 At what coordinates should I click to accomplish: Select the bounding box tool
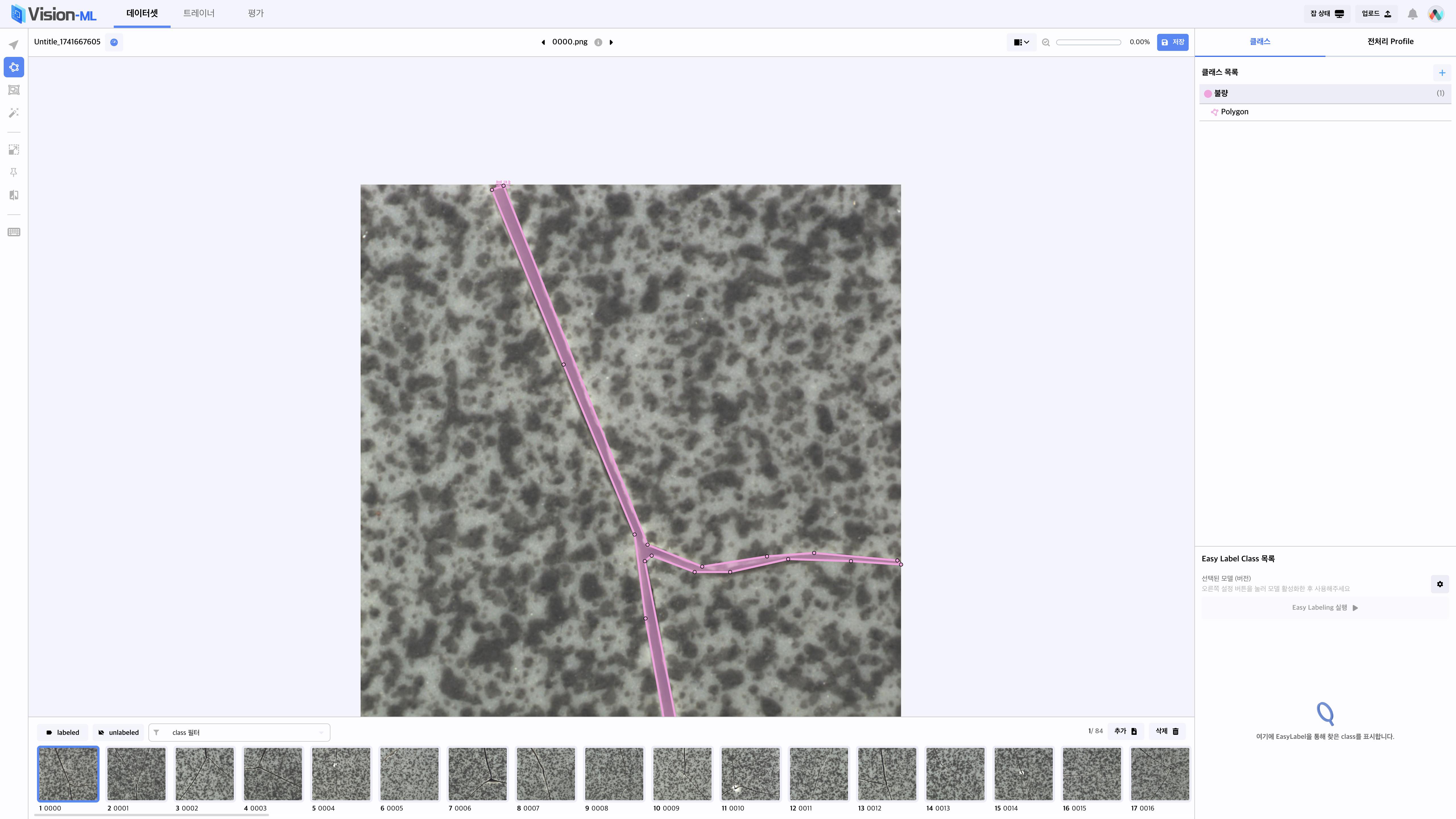point(14,90)
